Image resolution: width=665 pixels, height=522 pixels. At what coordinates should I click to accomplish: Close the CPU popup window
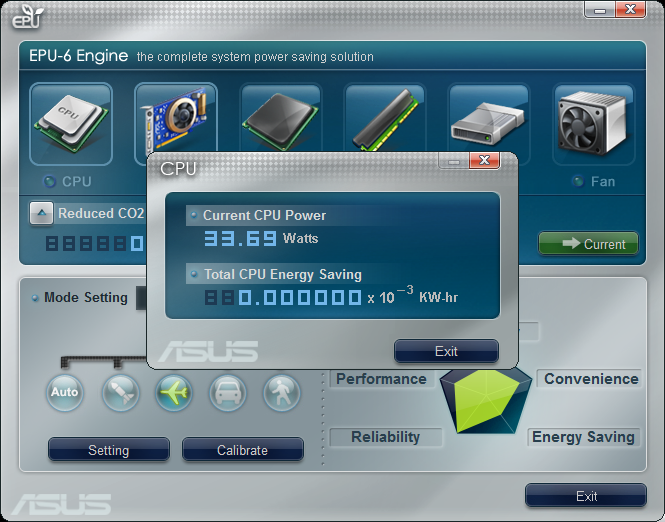(484, 160)
